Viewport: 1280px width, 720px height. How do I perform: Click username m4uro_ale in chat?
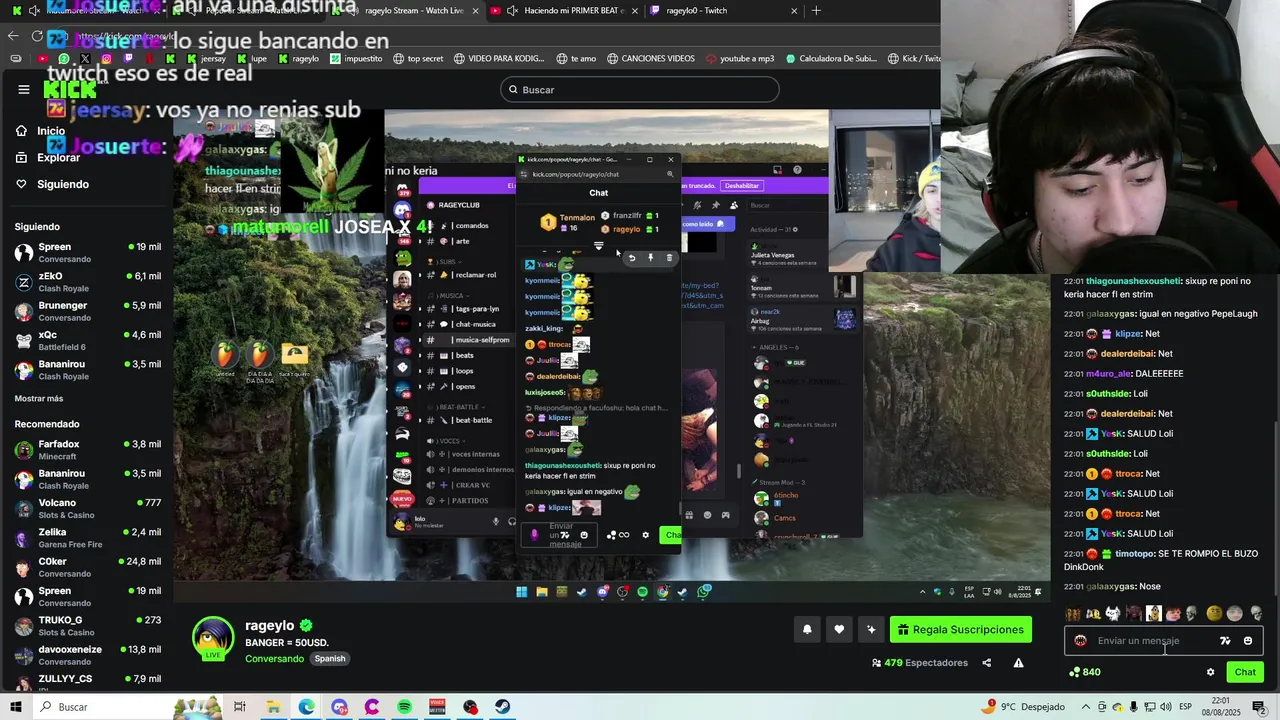click(x=1109, y=374)
